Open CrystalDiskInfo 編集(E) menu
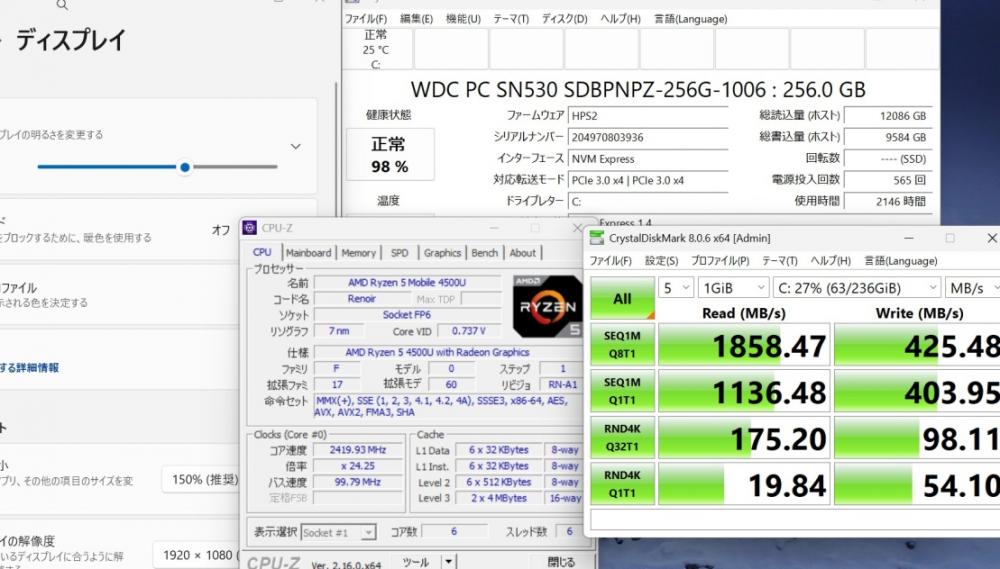The width and height of the screenshot is (1000, 569). click(x=416, y=19)
